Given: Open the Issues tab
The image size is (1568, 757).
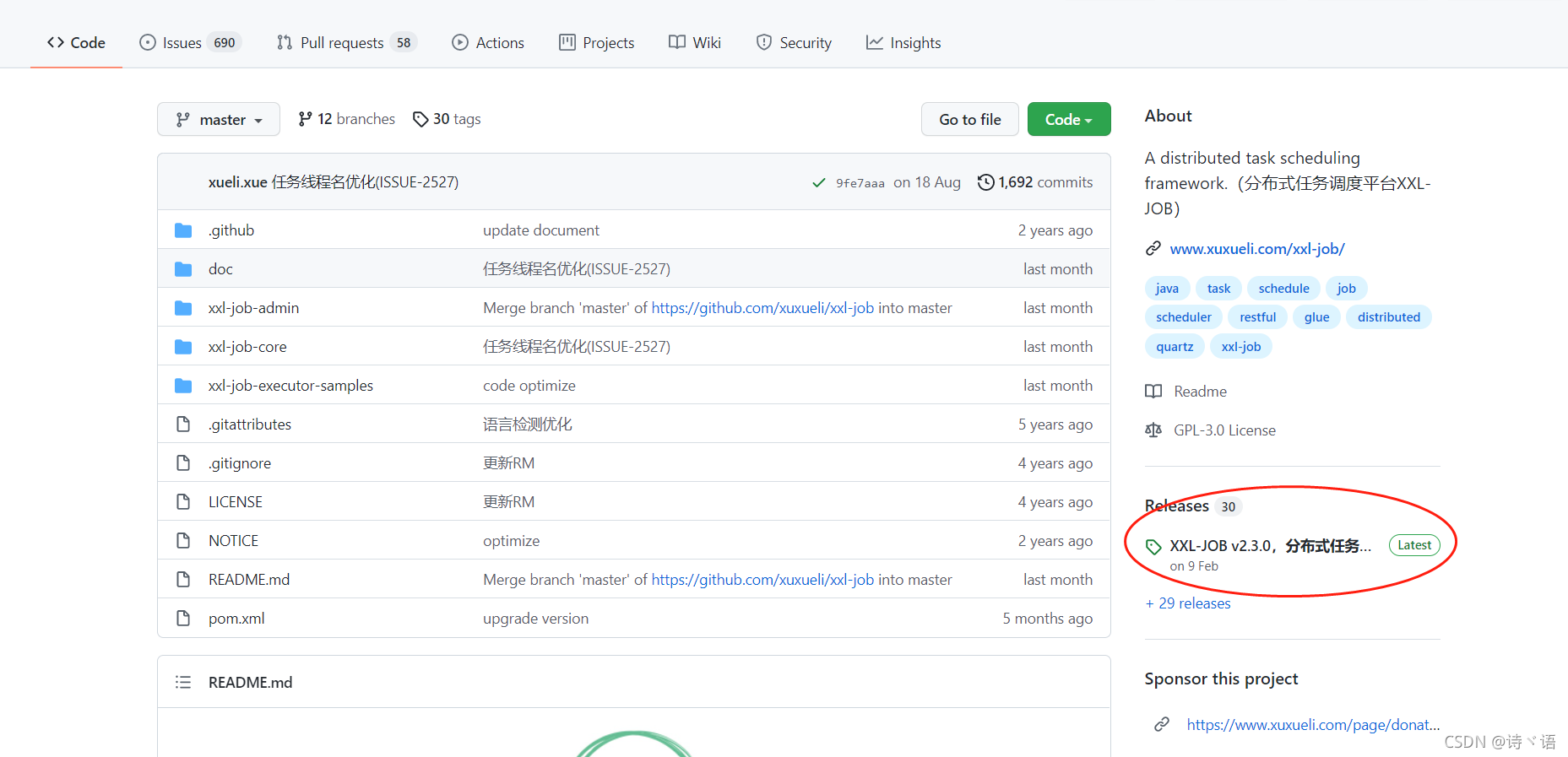Looking at the screenshot, I should click(x=190, y=43).
